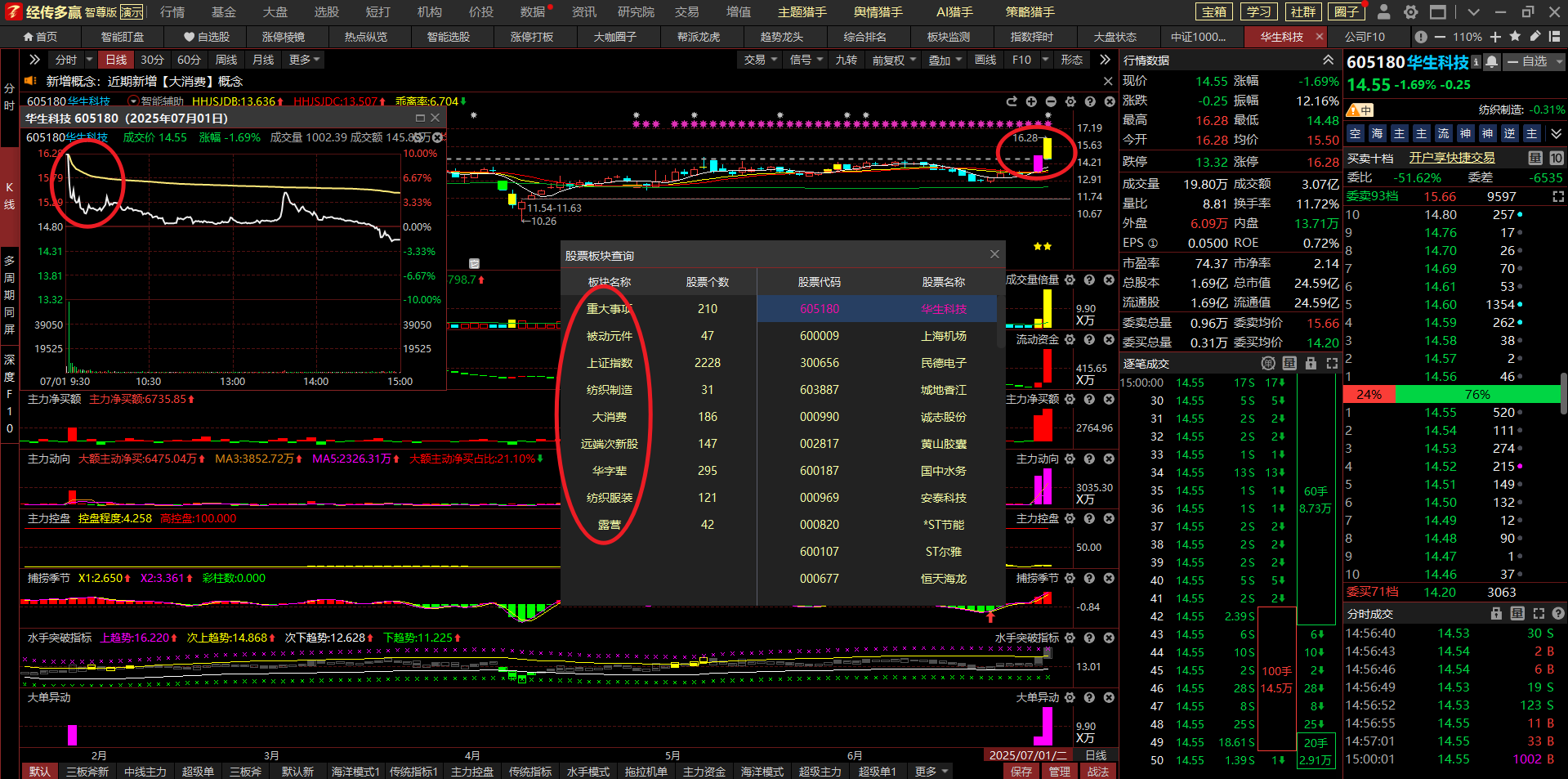This screenshot has height=779, width=1568.
Task: Open the 研究院 menu
Action: coord(636,12)
